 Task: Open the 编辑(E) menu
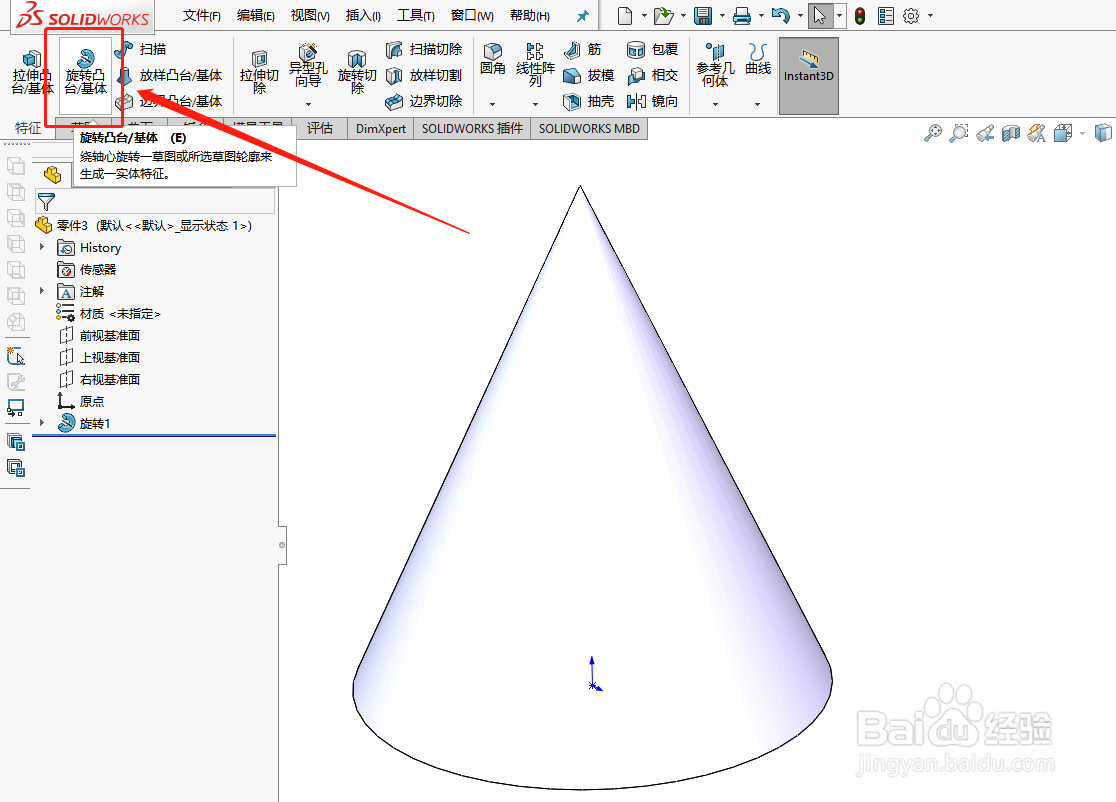(256, 16)
